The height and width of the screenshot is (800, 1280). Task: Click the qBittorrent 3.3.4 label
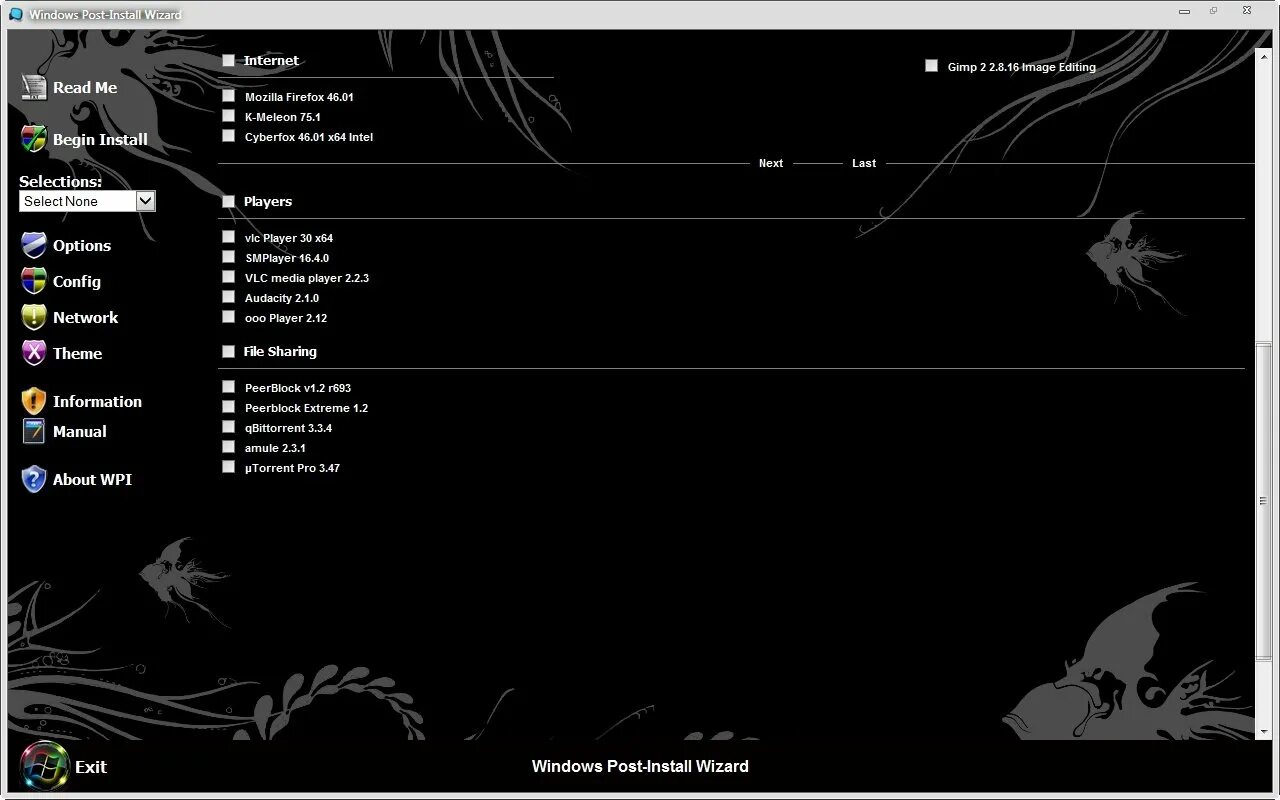click(288, 428)
